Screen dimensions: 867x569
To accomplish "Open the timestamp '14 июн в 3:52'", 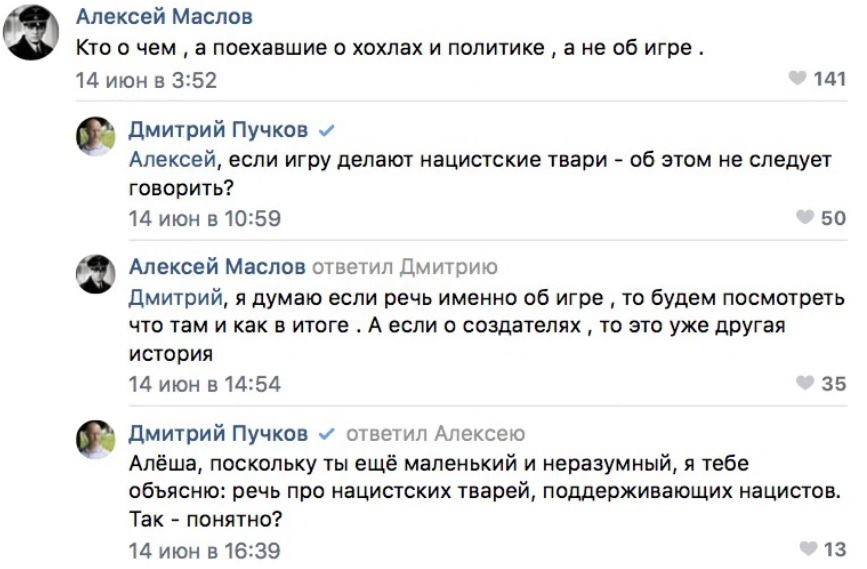I will click(x=146, y=80).
